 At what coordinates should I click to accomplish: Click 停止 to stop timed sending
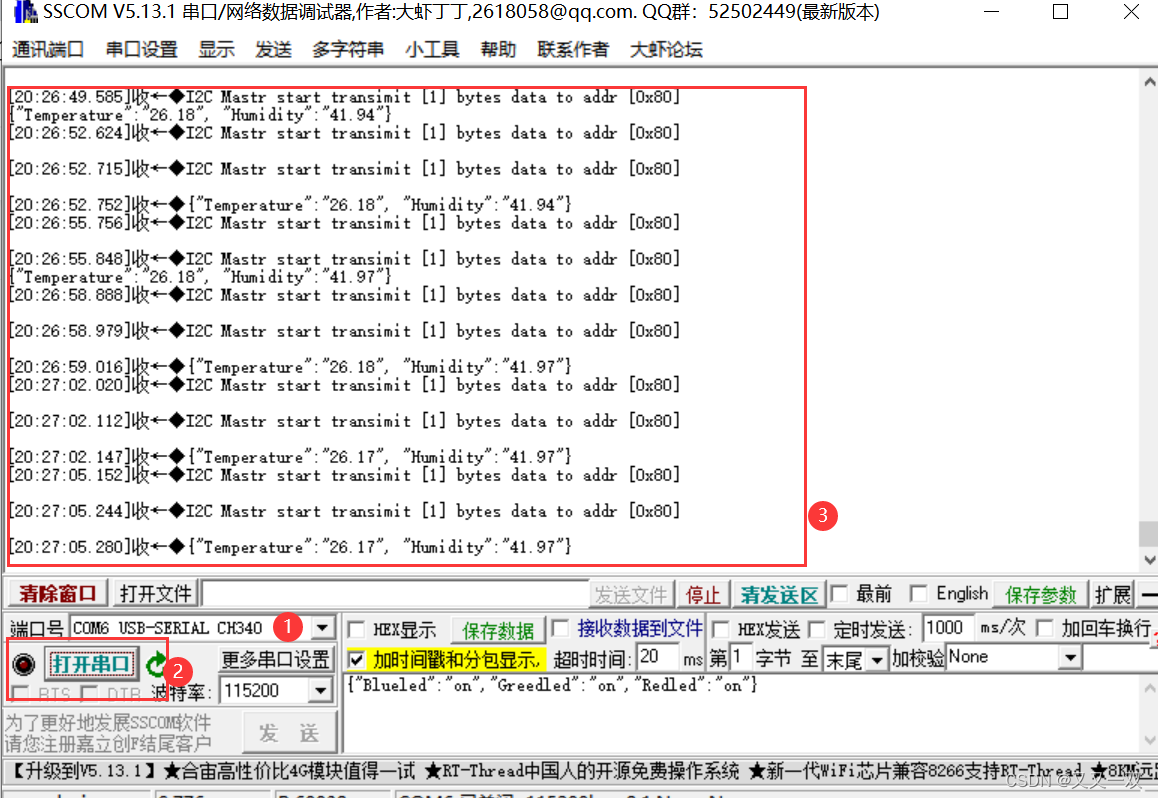703,593
